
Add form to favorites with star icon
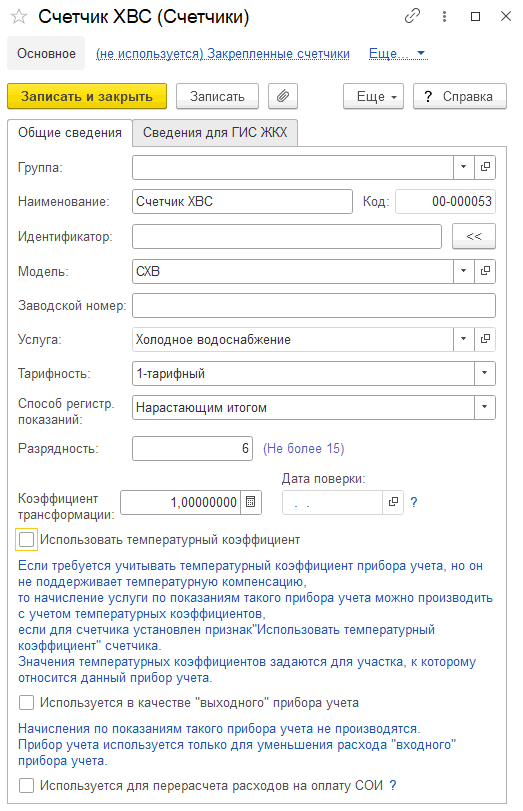pyautogui.click(x=19, y=17)
